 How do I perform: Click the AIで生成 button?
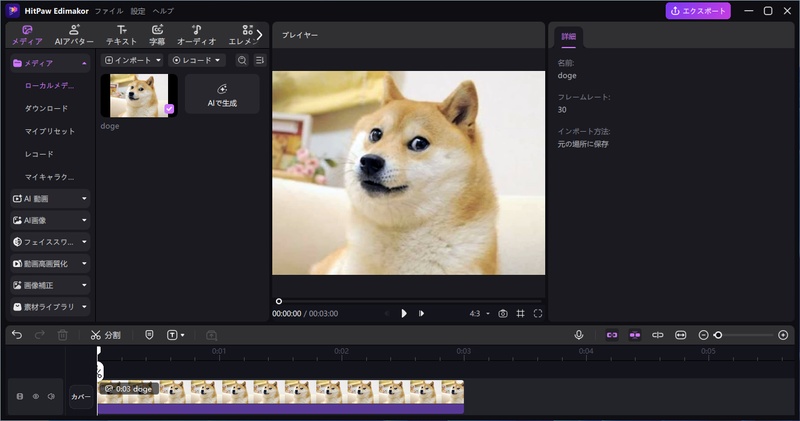222,94
